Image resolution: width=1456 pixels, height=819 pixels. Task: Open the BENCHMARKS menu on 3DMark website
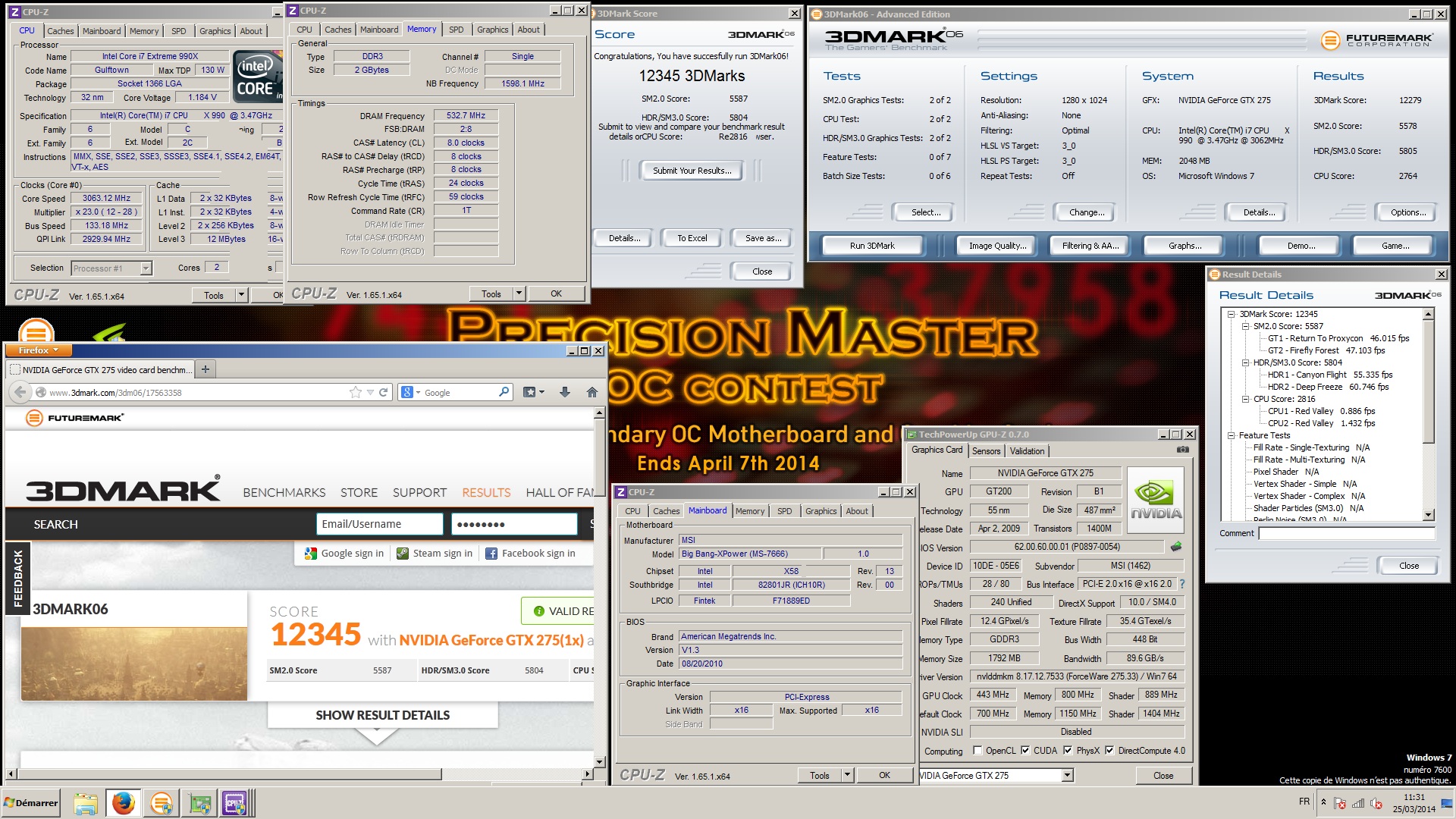(284, 493)
